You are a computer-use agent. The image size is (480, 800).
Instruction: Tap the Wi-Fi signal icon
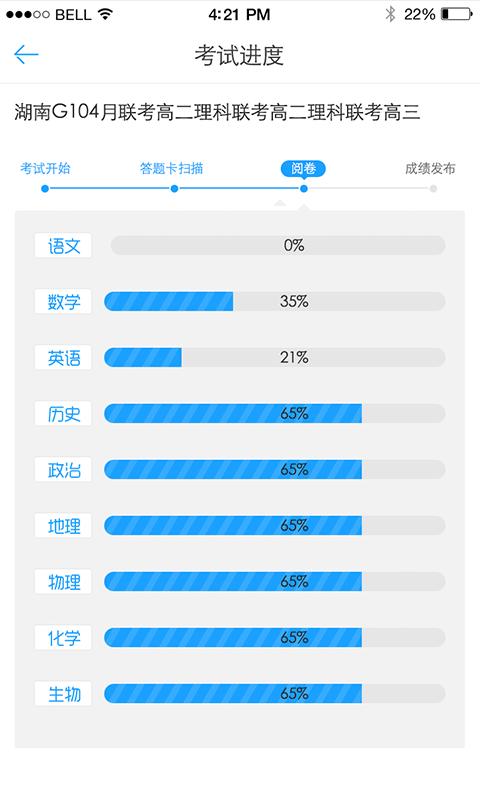coord(105,14)
